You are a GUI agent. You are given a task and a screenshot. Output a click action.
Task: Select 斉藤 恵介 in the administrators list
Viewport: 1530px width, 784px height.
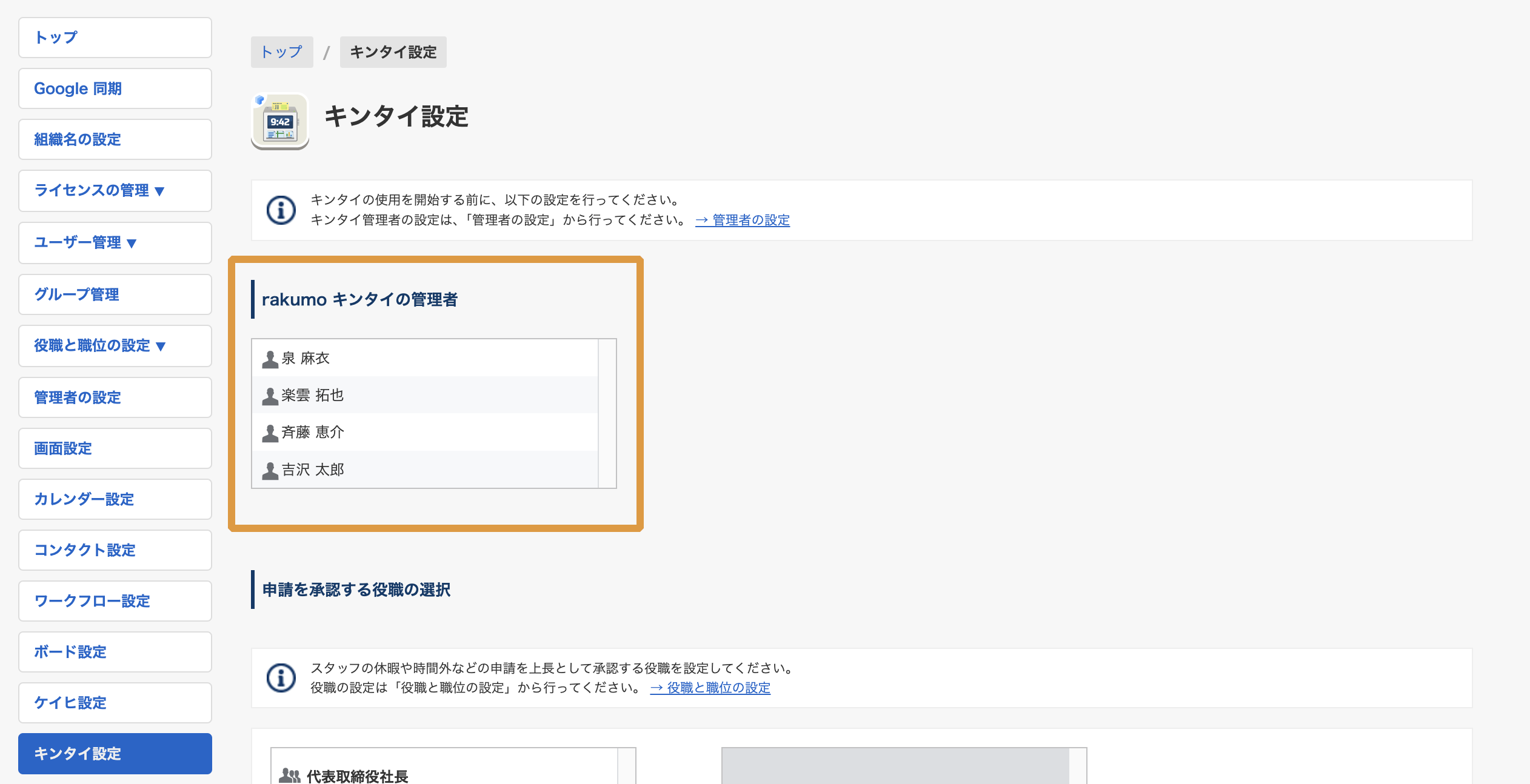(425, 432)
